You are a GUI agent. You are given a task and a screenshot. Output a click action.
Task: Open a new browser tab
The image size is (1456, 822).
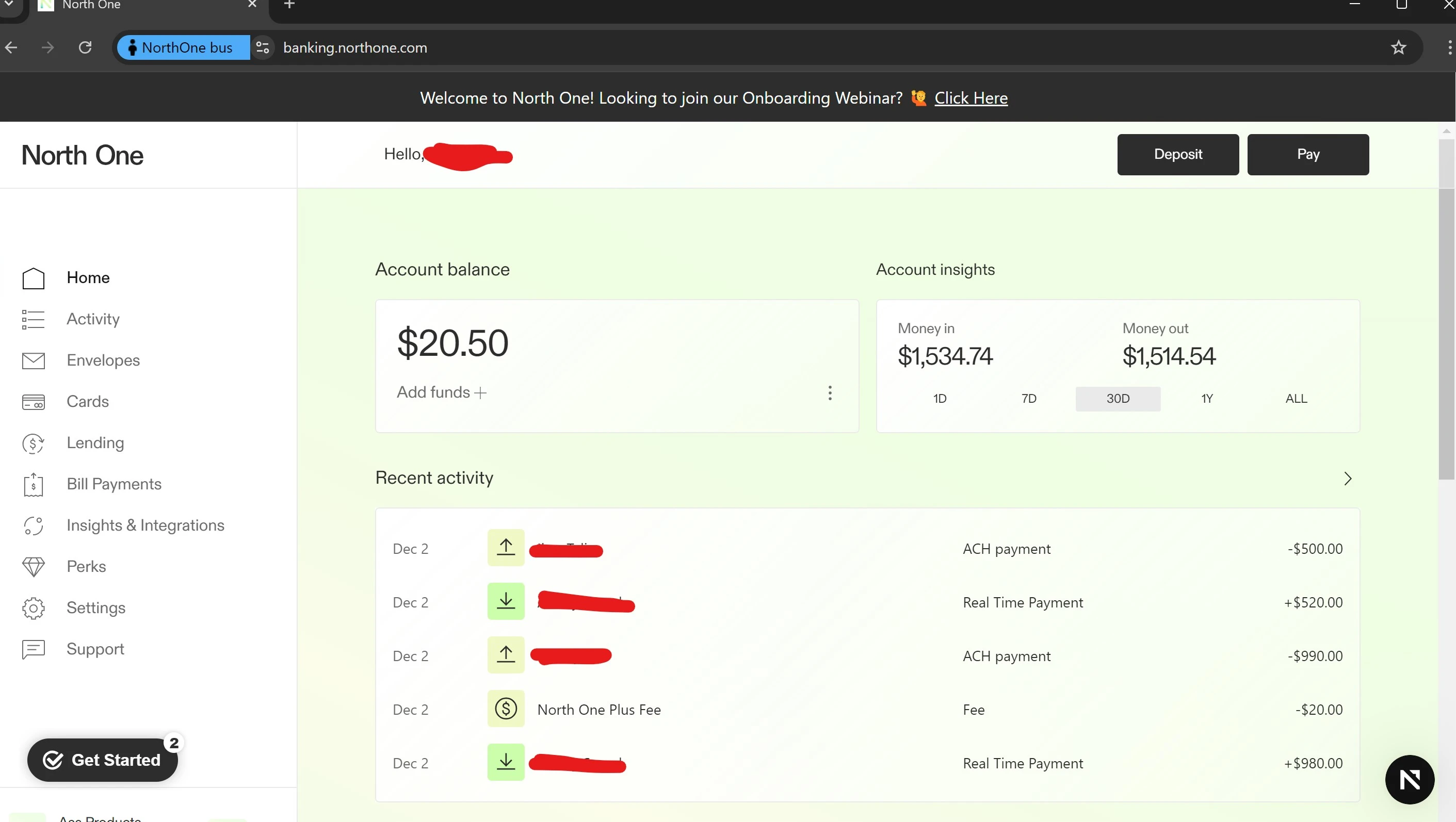(289, 5)
